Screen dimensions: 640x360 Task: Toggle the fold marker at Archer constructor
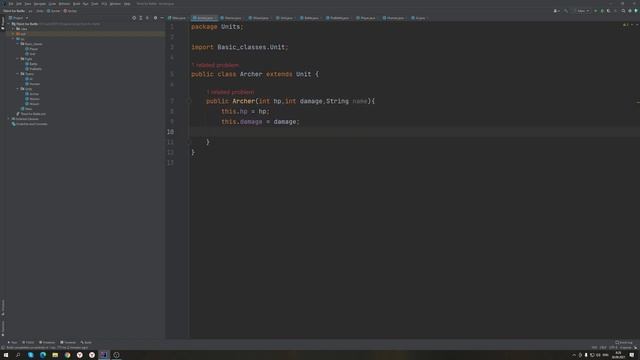click(189, 101)
